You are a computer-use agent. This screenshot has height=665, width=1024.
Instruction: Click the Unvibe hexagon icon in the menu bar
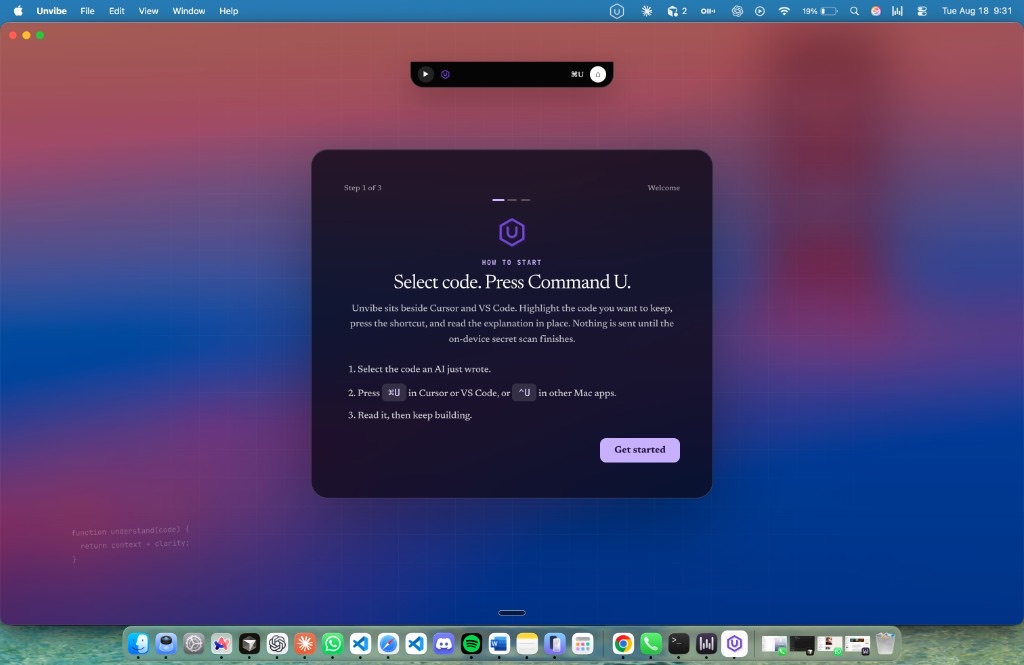[x=617, y=11]
